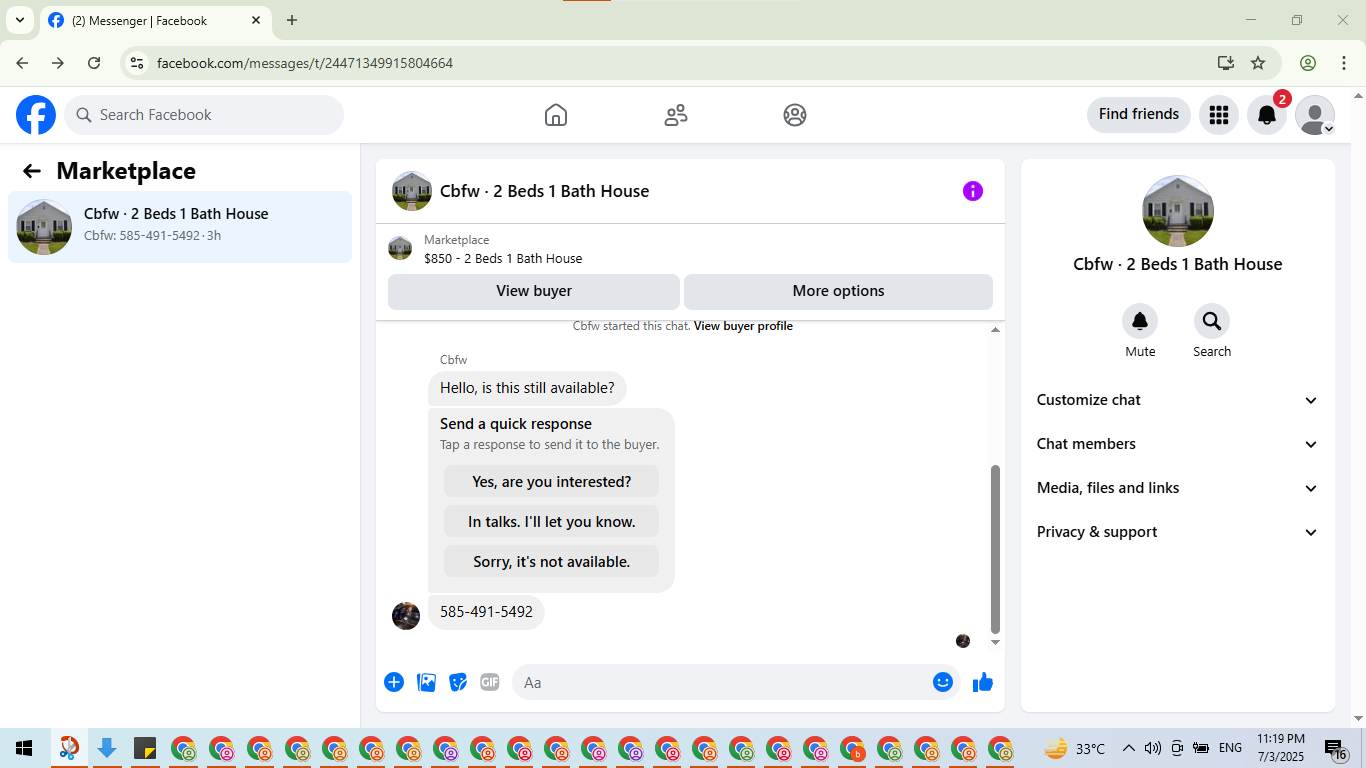The image size is (1366, 768).
Task: Open conversation information purple icon
Action: coord(973,191)
